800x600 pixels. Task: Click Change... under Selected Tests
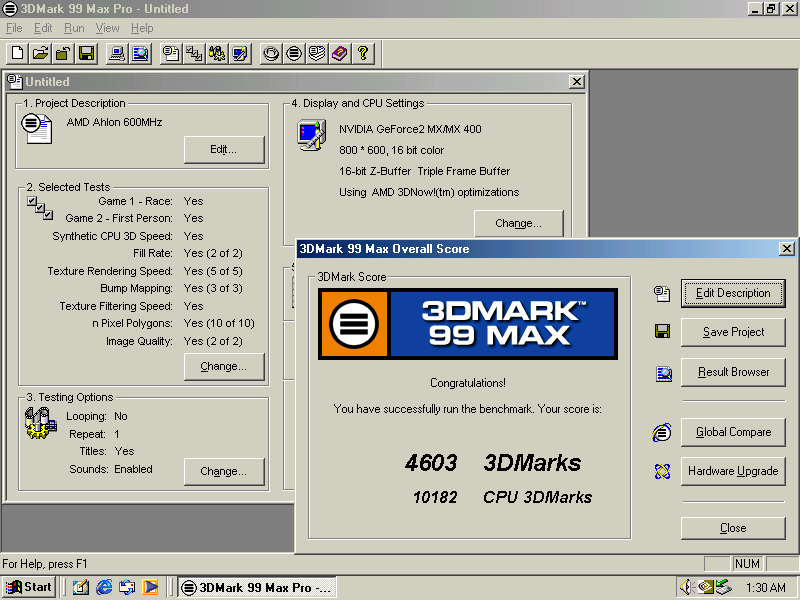tap(224, 366)
